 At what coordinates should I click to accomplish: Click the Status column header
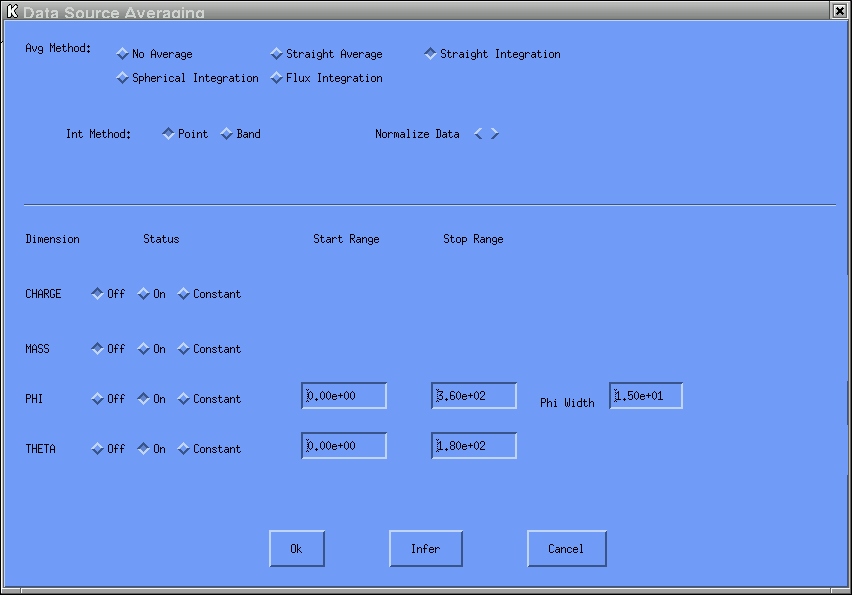pyautogui.click(x=161, y=239)
